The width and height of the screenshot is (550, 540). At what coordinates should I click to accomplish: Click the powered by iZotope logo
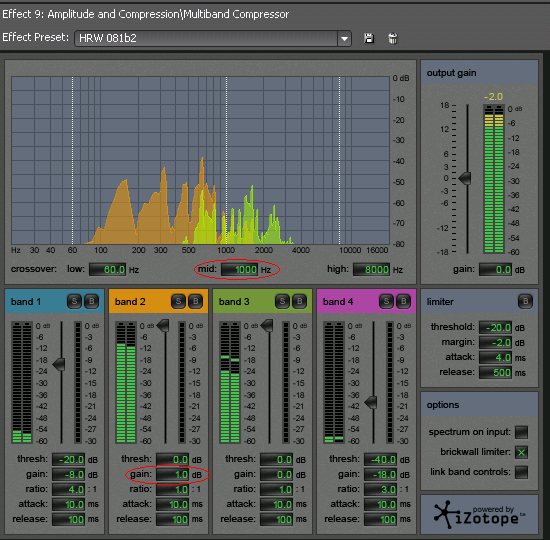tap(479, 514)
